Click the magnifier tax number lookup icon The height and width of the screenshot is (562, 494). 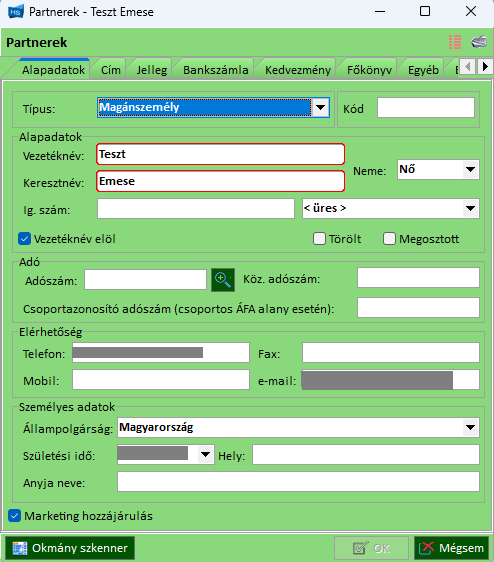[x=223, y=280]
